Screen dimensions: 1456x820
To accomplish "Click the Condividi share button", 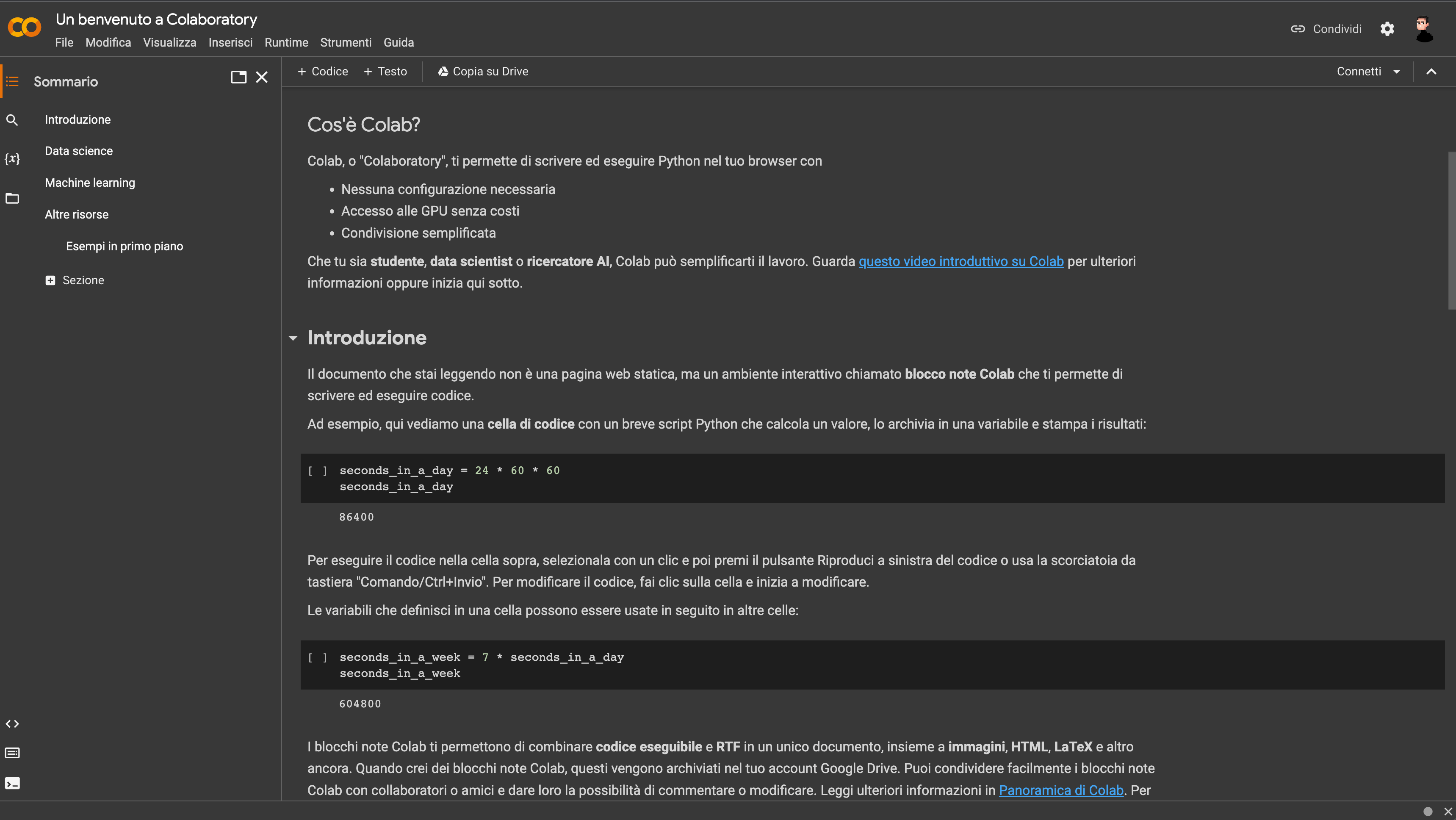I will tap(1326, 29).
